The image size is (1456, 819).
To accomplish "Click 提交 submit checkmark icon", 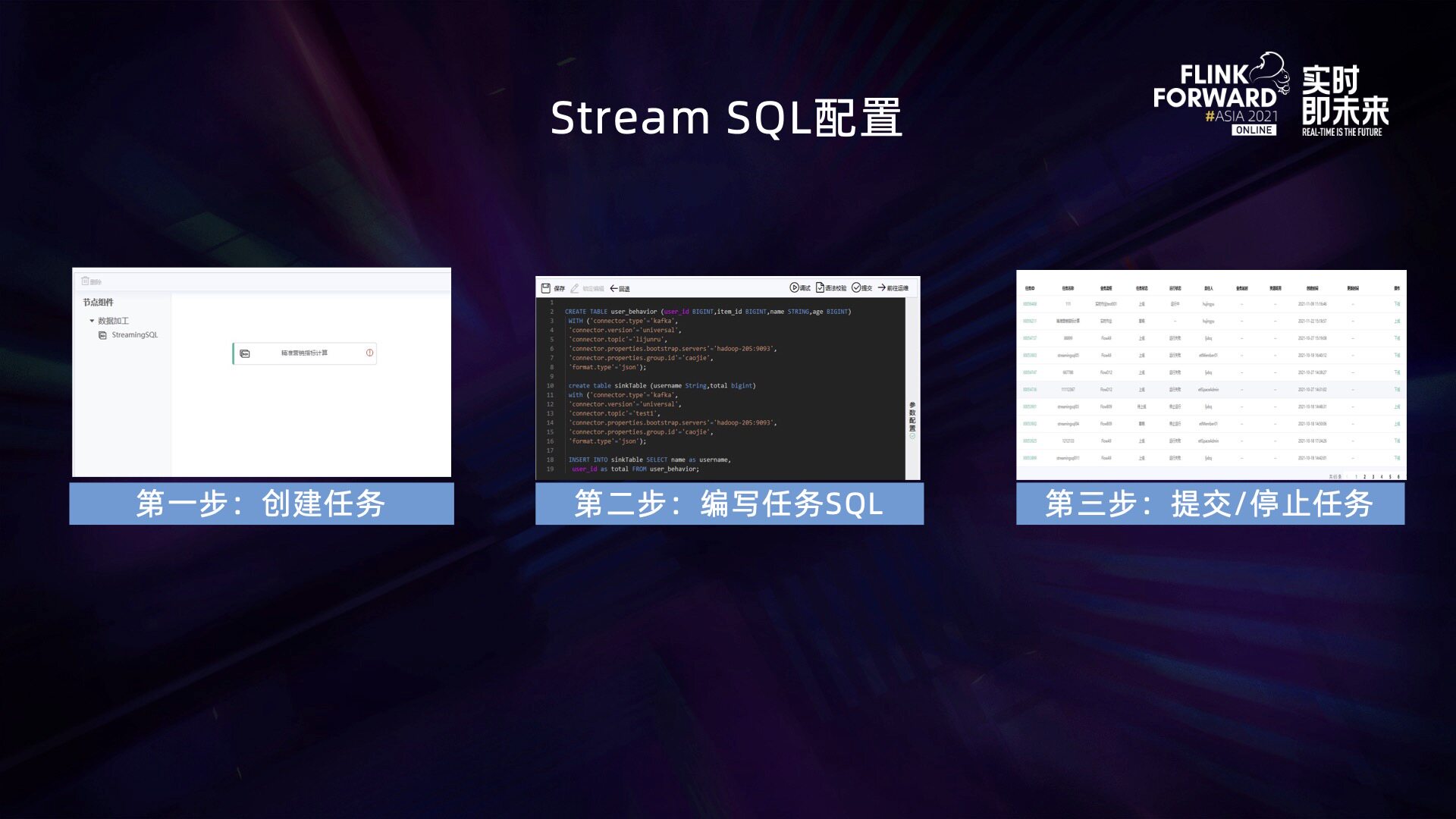I will click(856, 287).
